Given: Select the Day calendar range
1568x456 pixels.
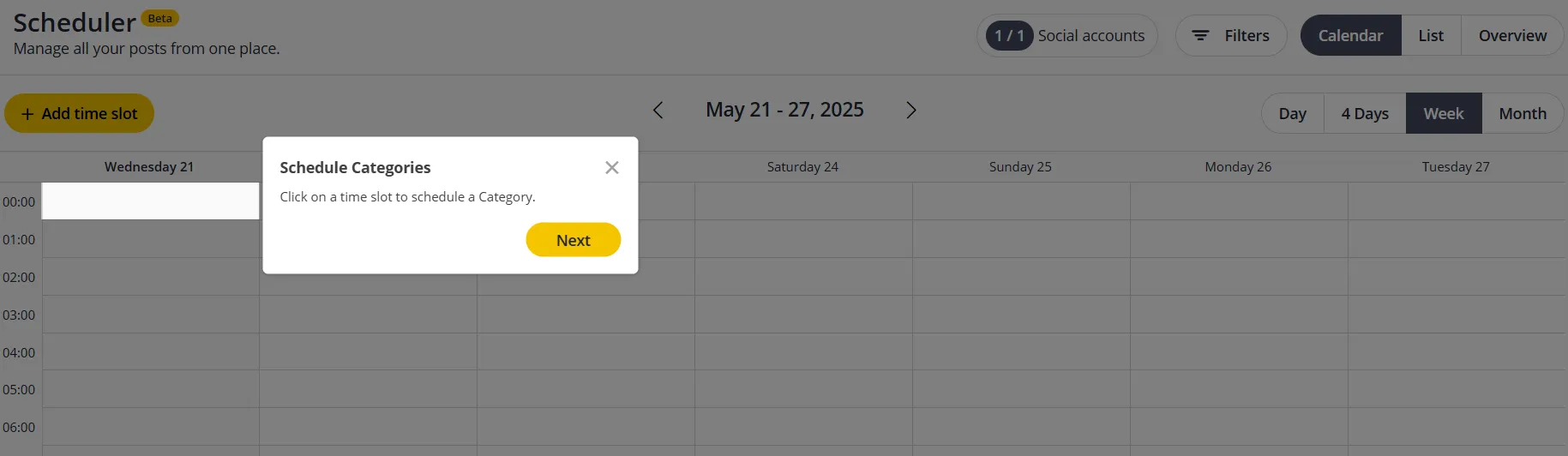Looking at the screenshot, I should 1292,114.
